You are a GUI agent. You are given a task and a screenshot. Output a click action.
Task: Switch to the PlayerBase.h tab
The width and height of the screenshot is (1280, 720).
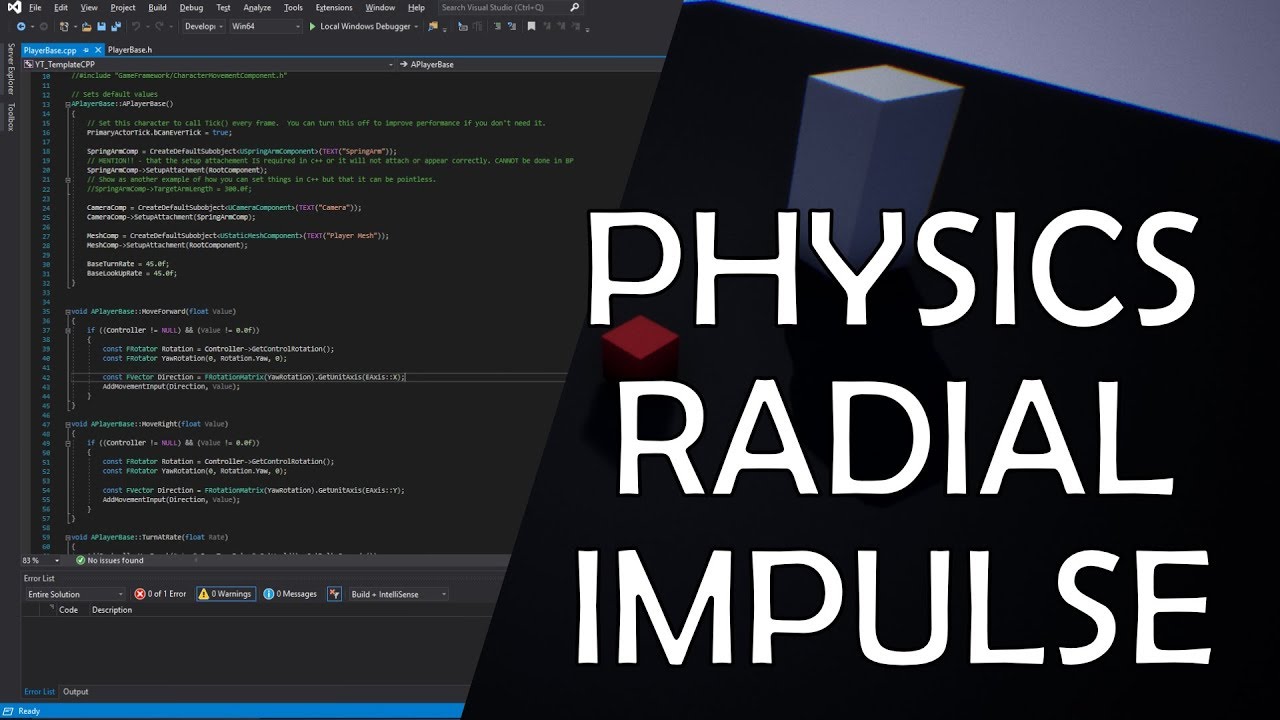coord(130,50)
